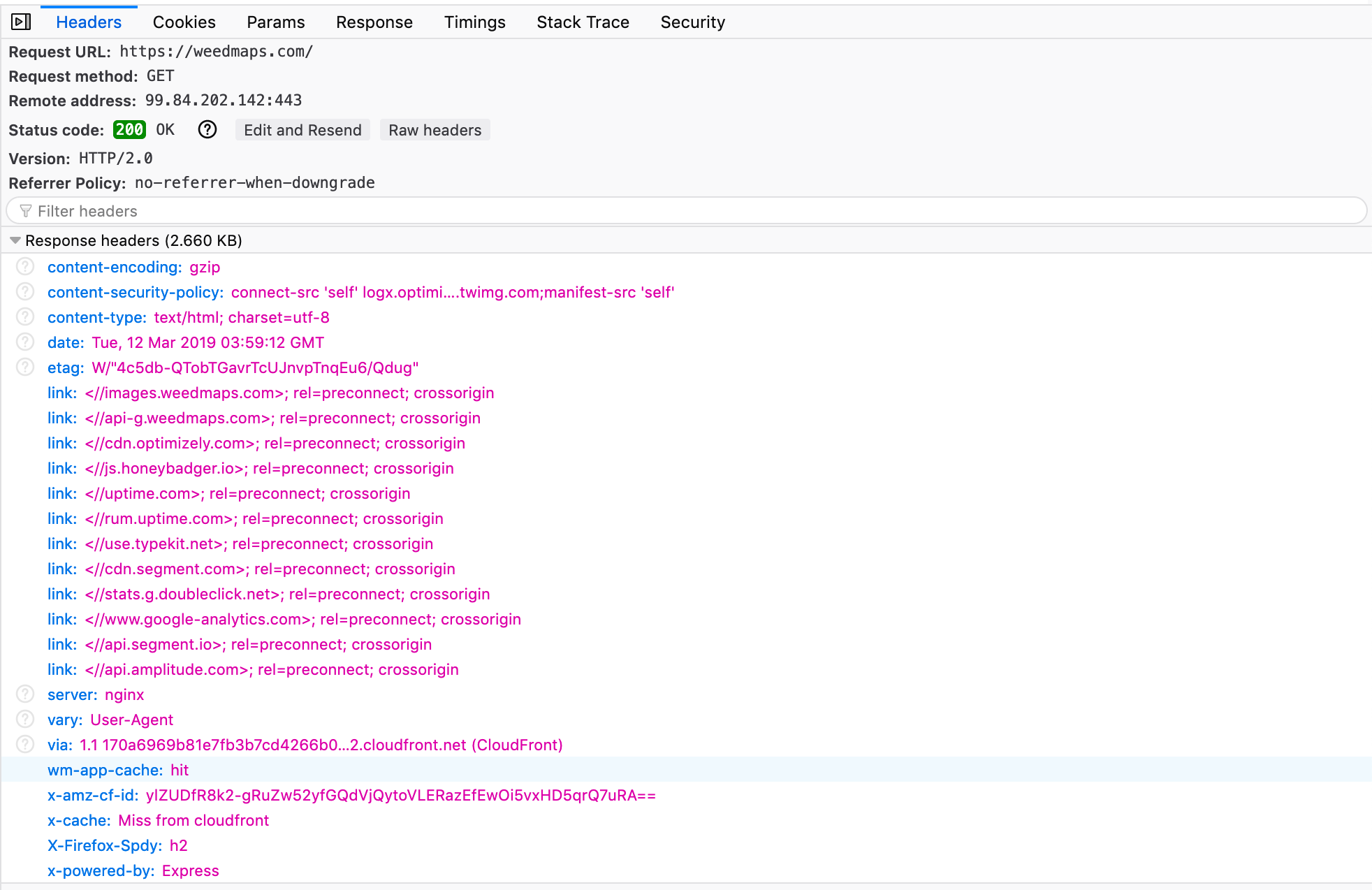
Task: Click the content-type header help icon
Action: coord(25,317)
